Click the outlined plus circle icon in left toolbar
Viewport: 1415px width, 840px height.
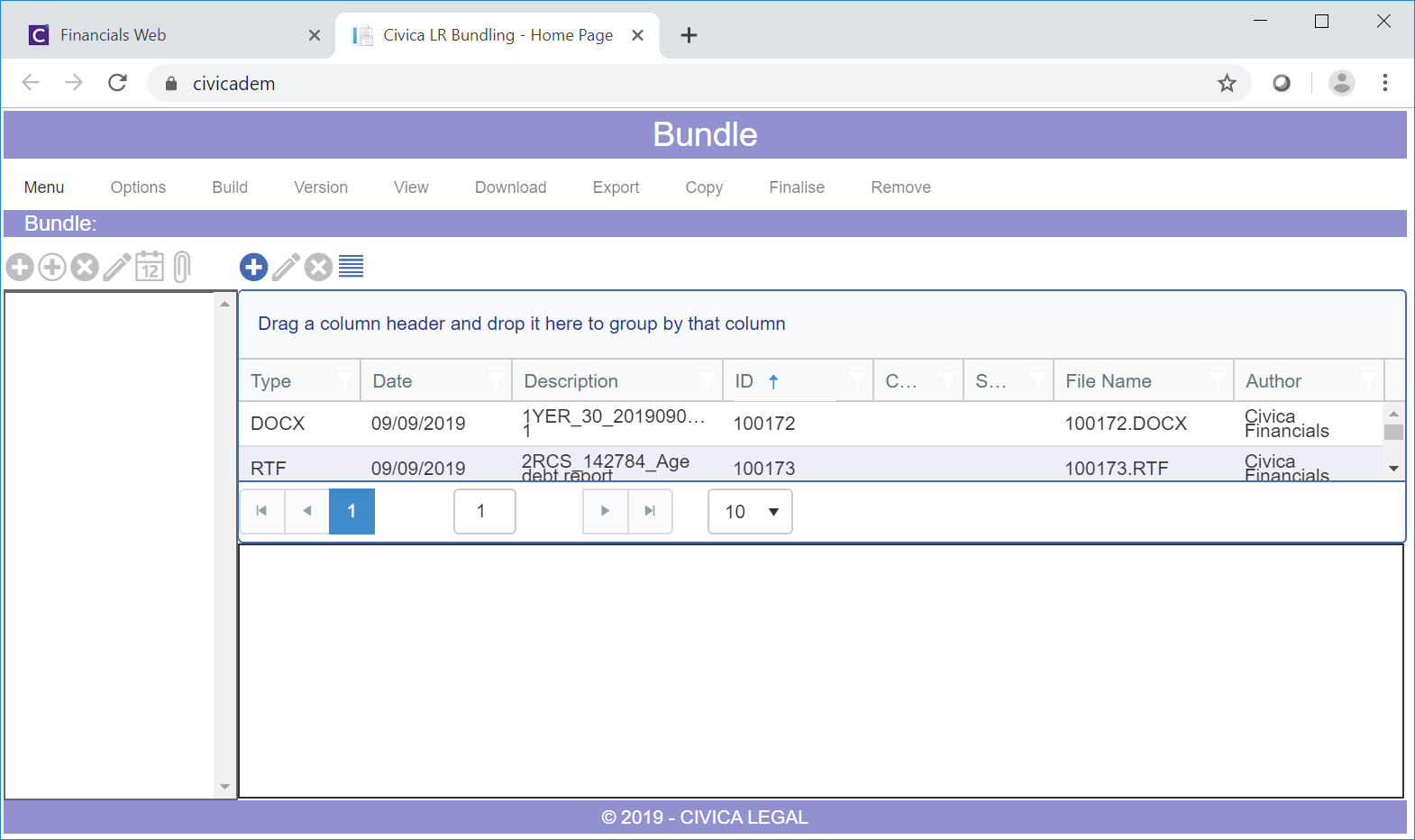click(x=52, y=267)
